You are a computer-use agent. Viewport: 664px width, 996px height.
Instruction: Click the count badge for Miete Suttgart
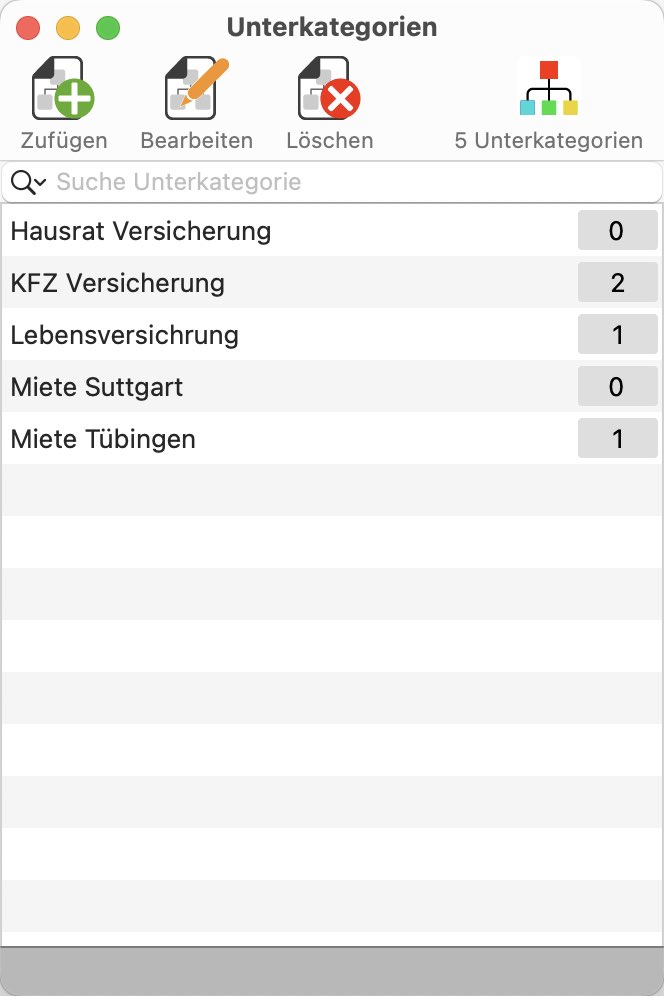click(x=618, y=387)
